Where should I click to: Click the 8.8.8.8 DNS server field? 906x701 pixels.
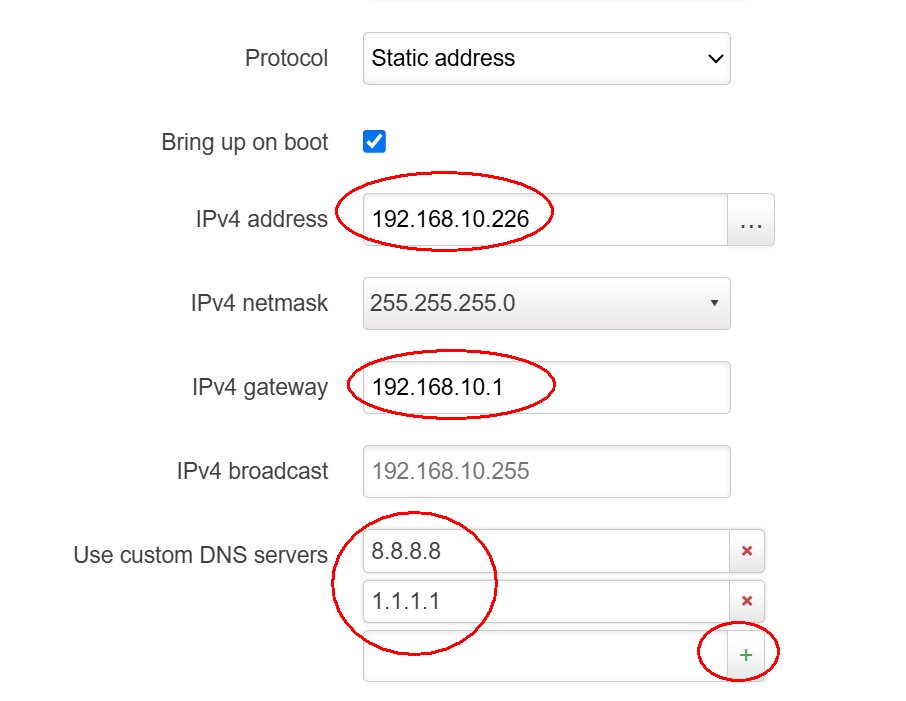(x=547, y=551)
